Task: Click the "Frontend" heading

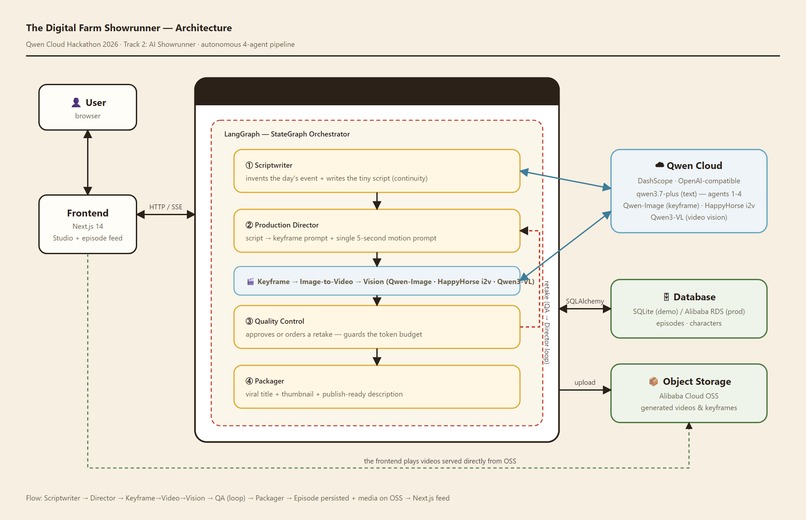Action: tap(87, 213)
